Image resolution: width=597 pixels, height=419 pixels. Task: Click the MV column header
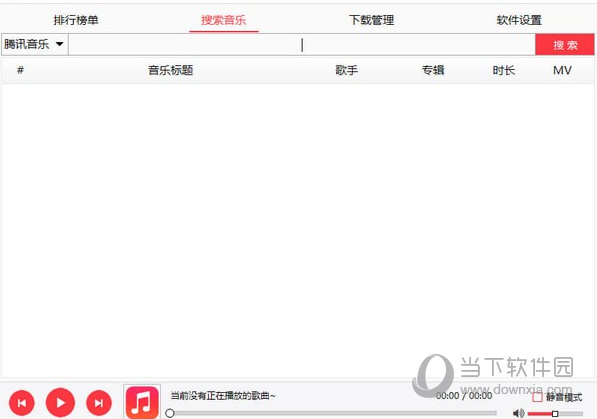562,70
